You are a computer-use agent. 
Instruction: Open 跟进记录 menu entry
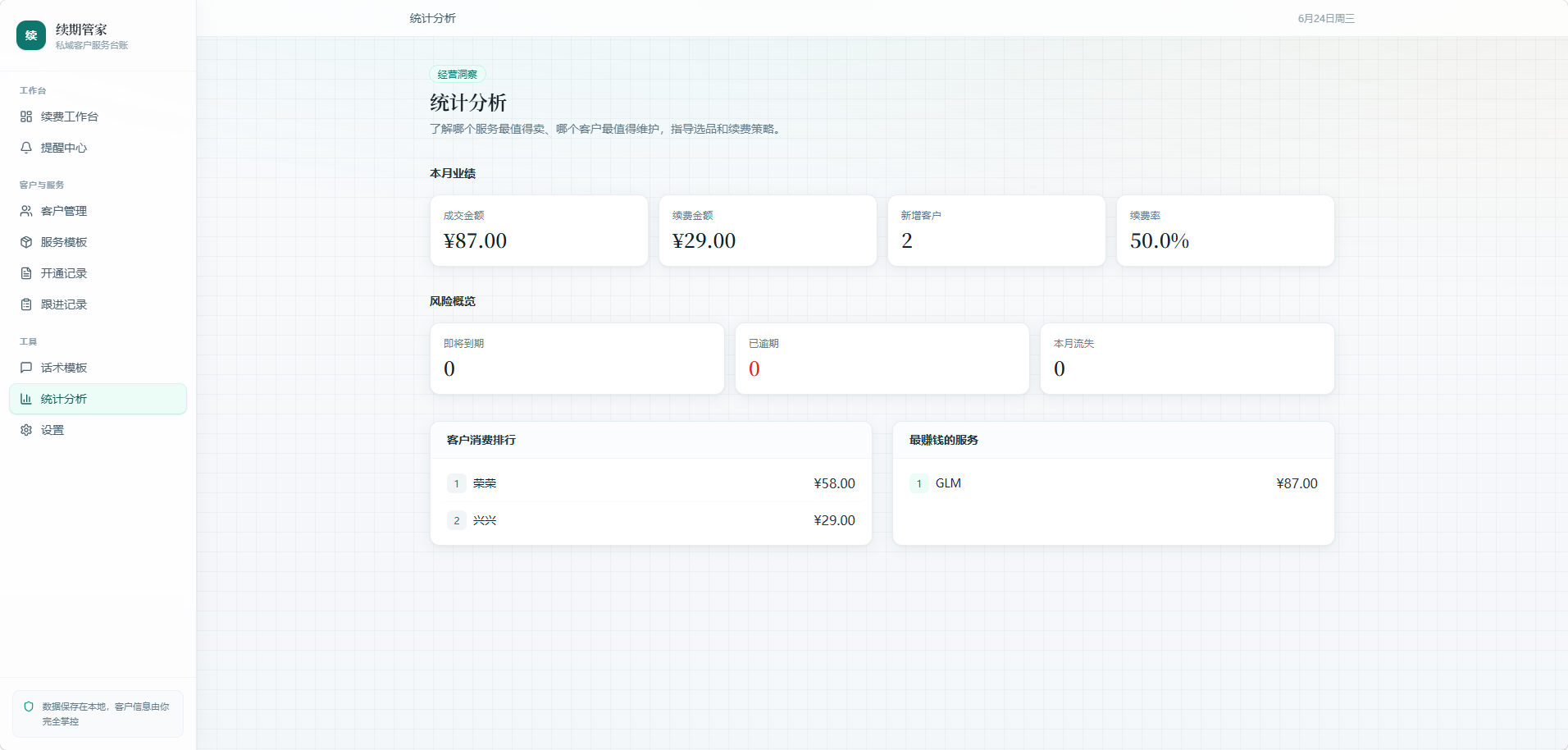click(x=98, y=304)
